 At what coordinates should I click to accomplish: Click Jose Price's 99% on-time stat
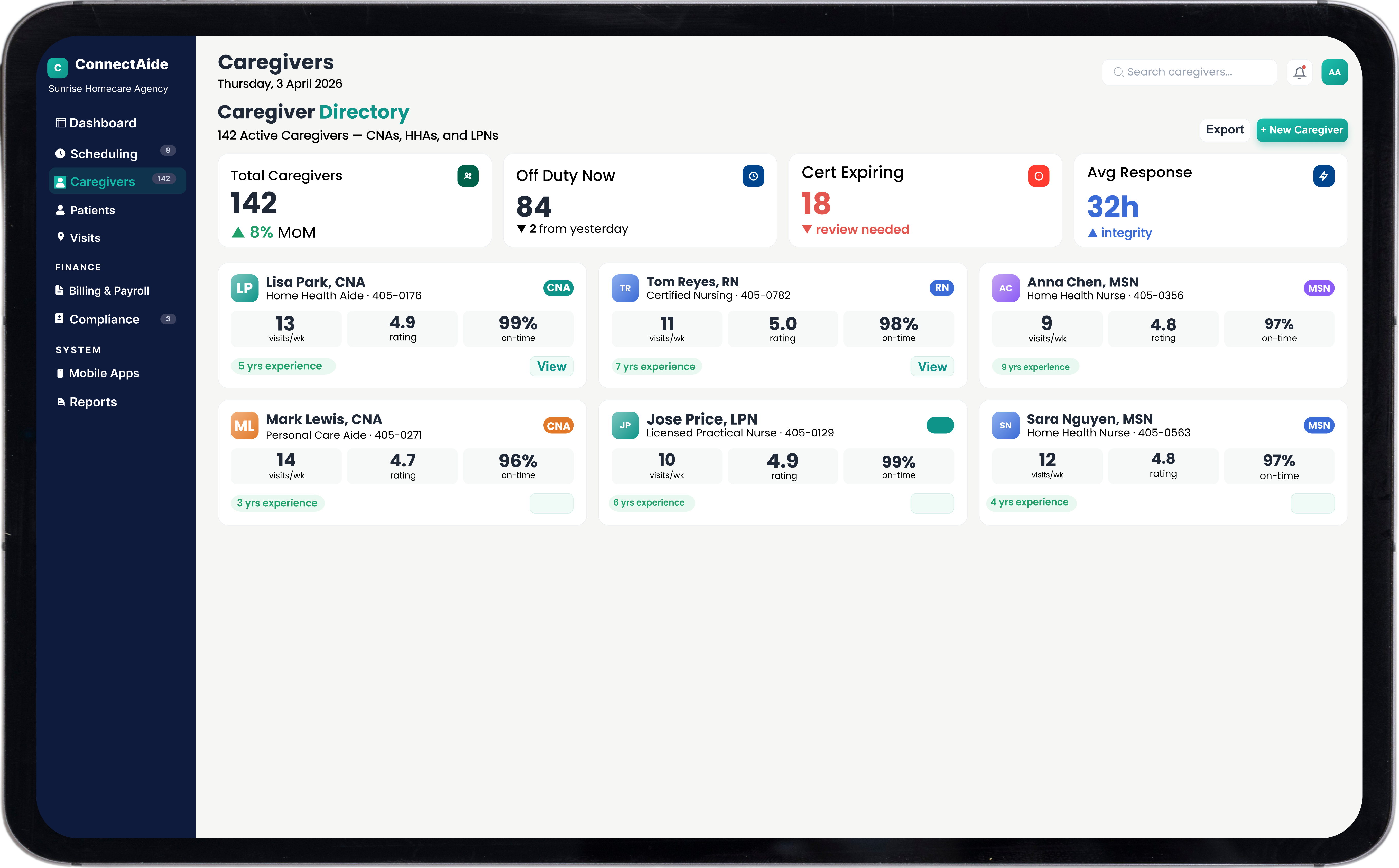(x=898, y=466)
